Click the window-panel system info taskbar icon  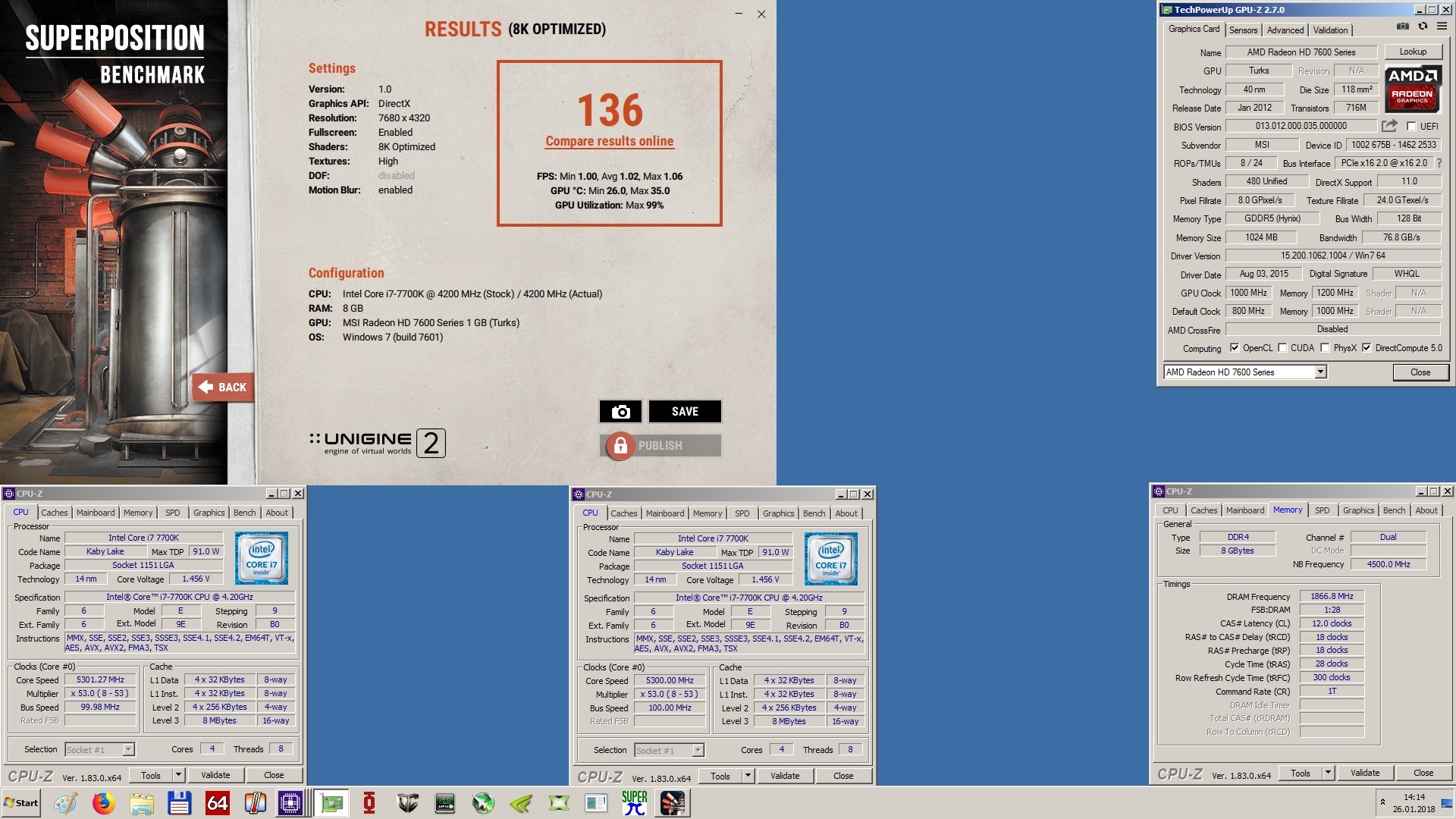click(x=597, y=803)
